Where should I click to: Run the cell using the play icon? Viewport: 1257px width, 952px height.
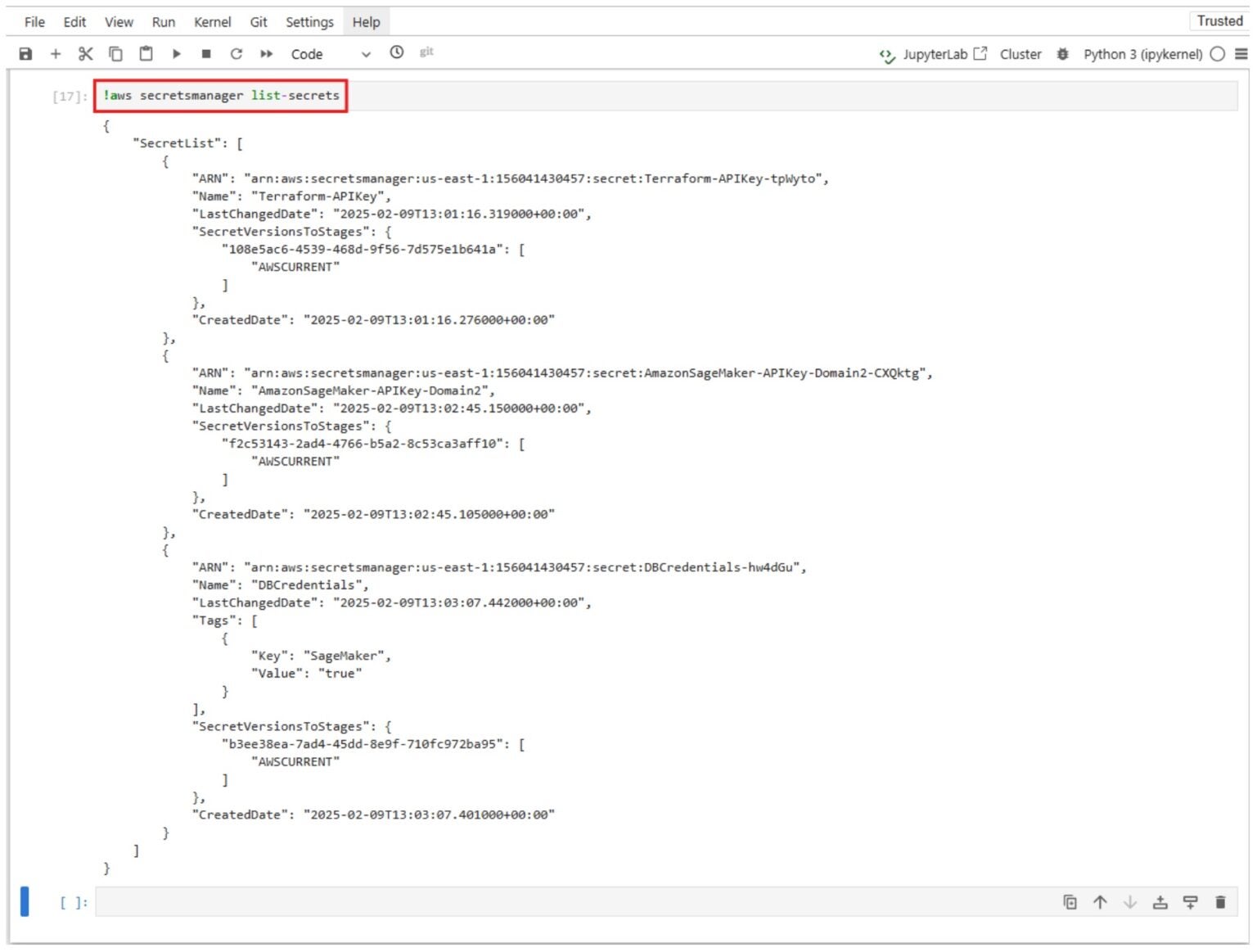coord(176,53)
